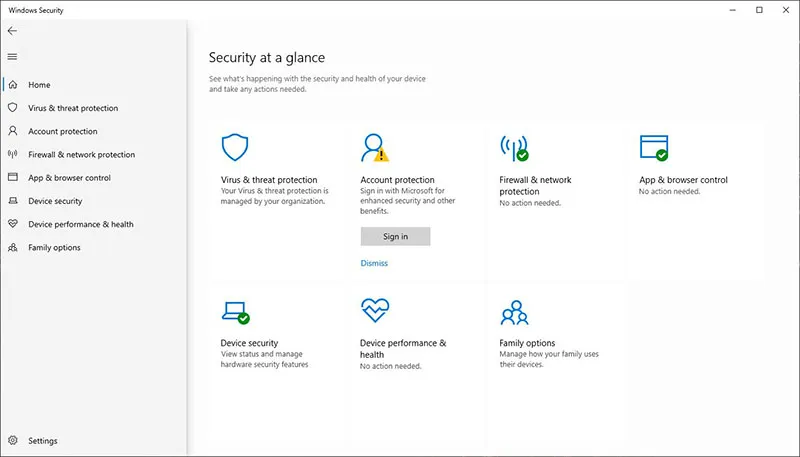800x457 pixels.
Task: Open the Firewall & network protection tile title
Action: point(535,186)
